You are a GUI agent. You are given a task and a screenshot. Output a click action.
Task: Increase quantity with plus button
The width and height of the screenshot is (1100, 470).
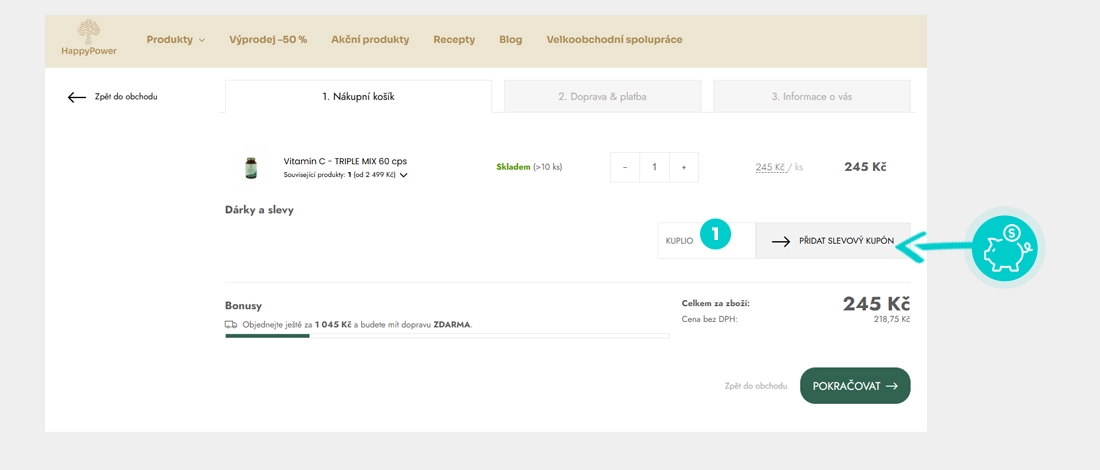(684, 168)
